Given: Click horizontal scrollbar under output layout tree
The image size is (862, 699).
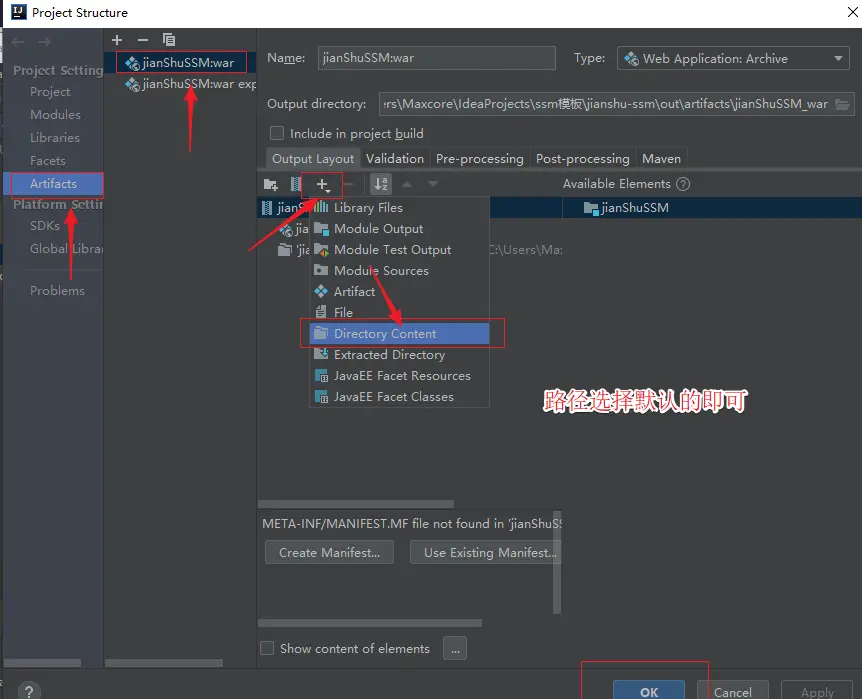Looking at the screenshot, I should point(356,504).
